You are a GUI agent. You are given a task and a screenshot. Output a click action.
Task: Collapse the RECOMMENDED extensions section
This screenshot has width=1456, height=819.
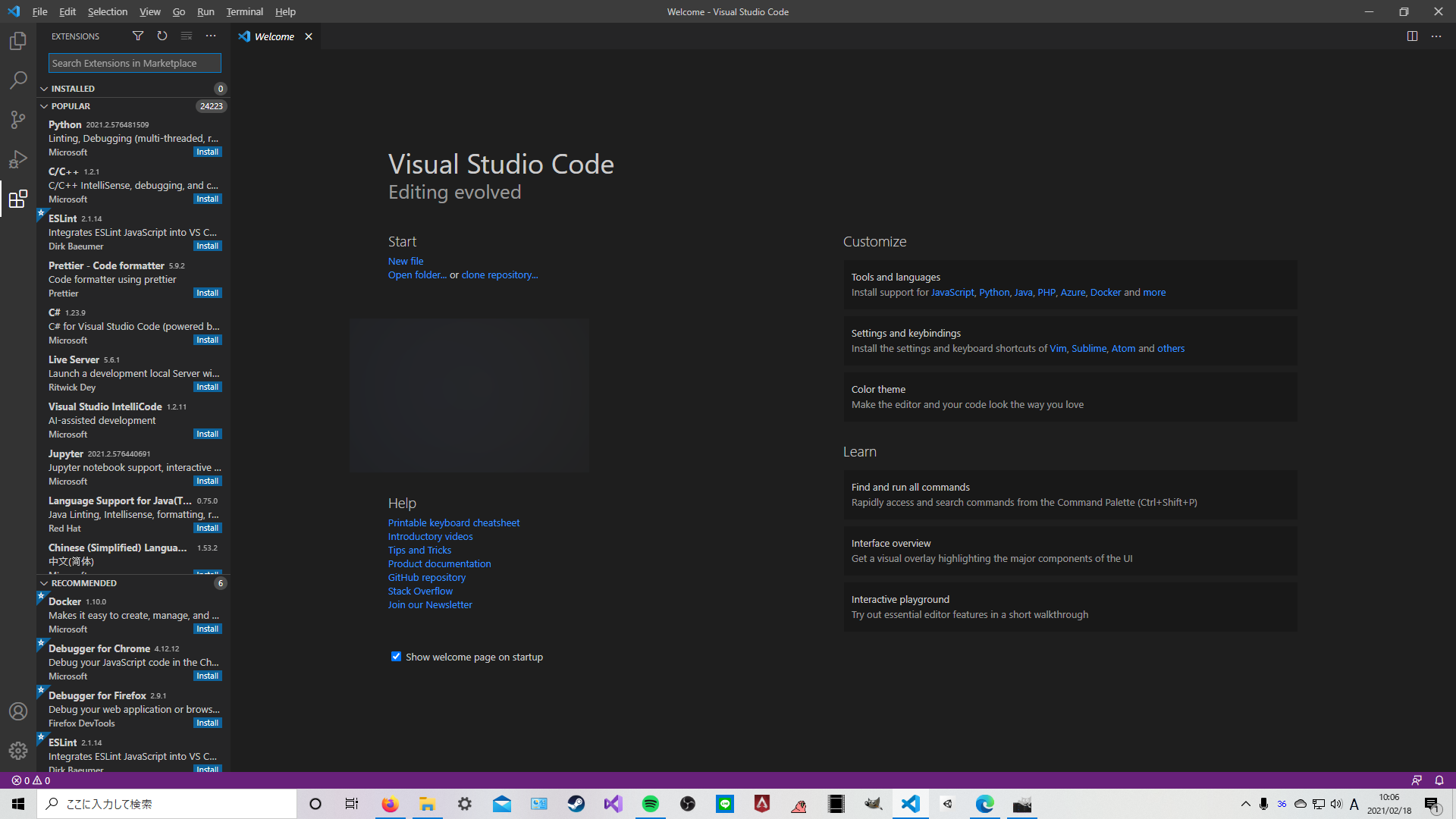coord(44,582)
